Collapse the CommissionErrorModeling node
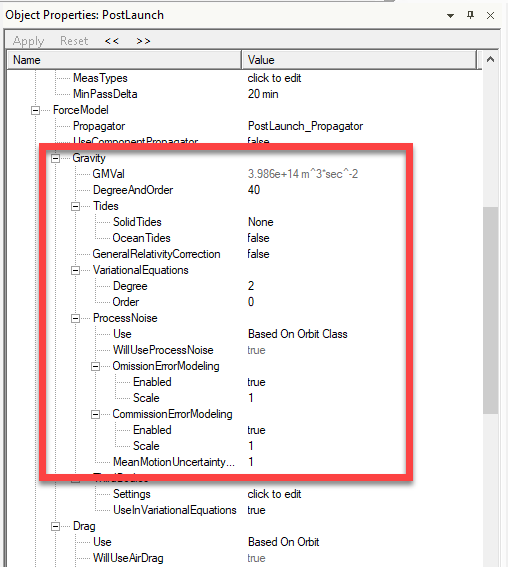508x567 pixels. [x=95, y=415]
